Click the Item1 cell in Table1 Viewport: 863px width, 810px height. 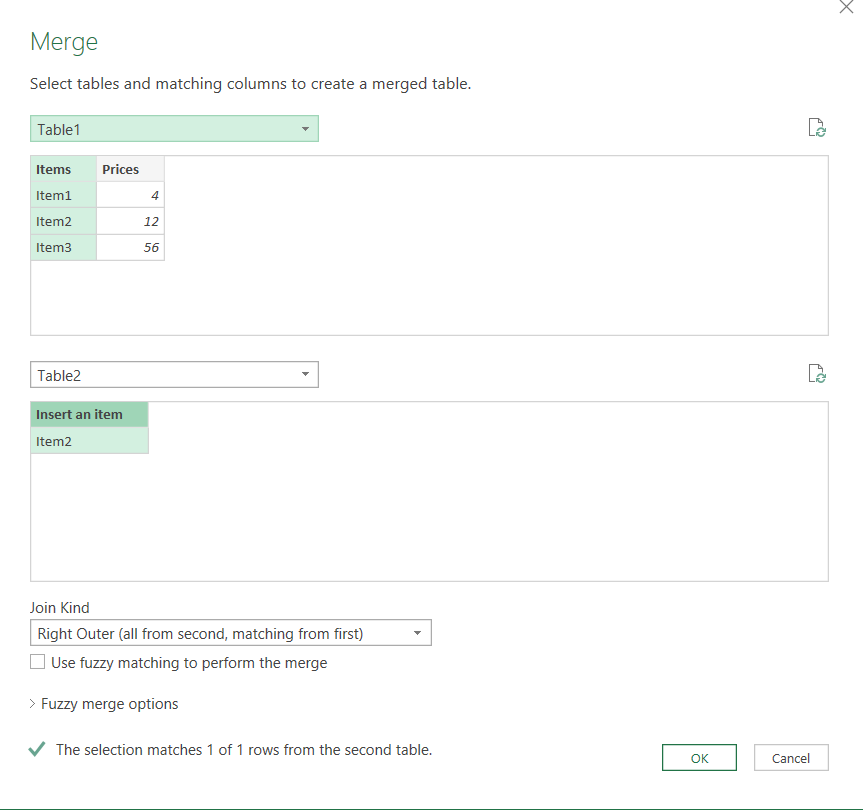tap(63, 195)
